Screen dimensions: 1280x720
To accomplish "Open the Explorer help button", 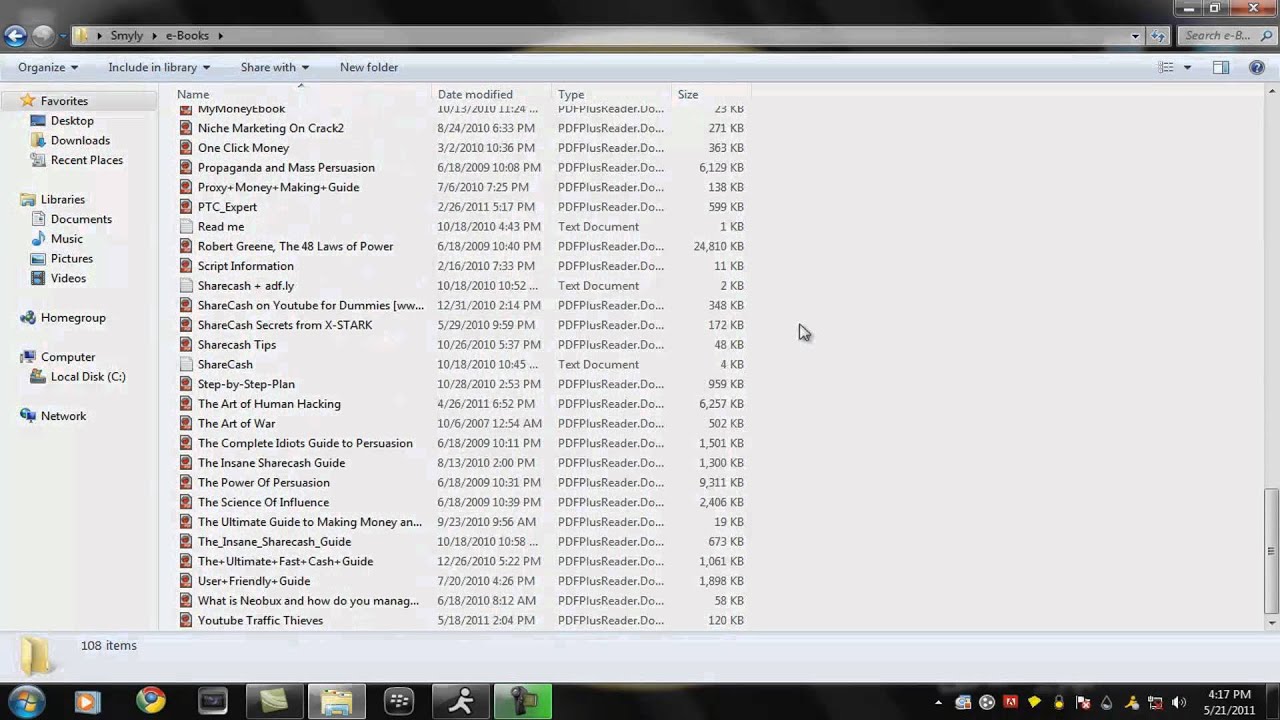I will [x=1257, y=67].
